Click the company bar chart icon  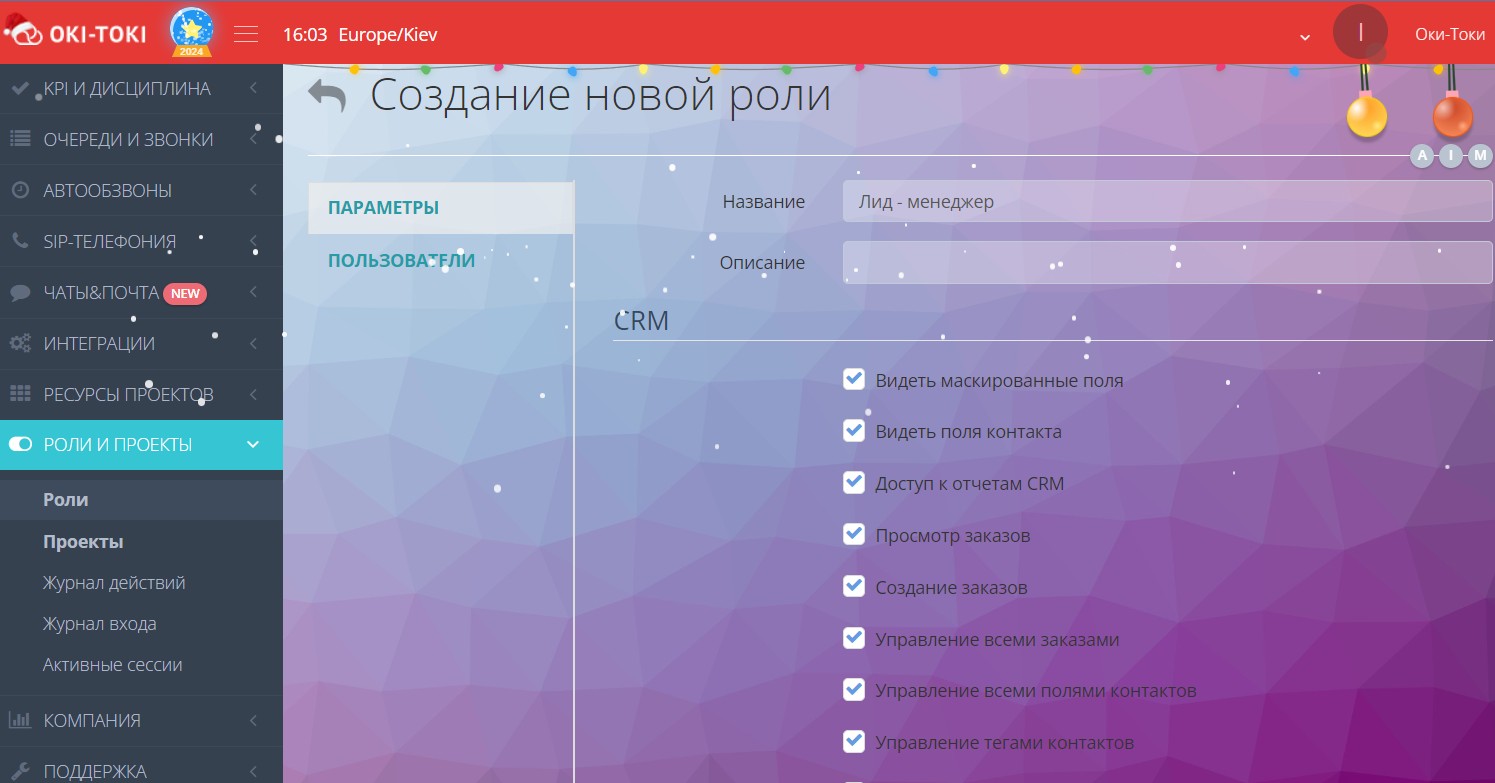coord(19,720)
